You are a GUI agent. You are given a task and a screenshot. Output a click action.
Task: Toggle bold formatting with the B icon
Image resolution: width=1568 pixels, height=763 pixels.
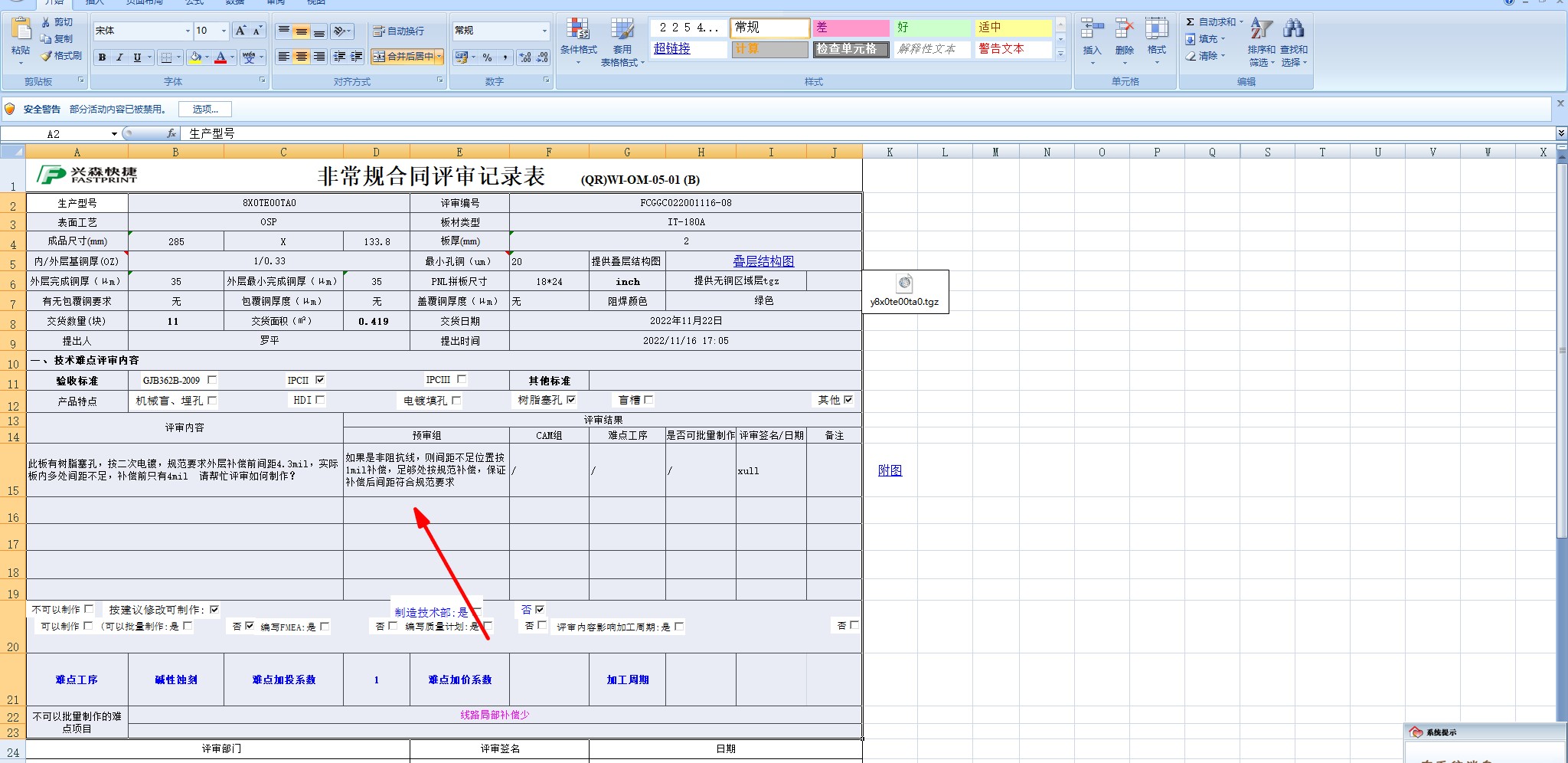tap(102, 57)
